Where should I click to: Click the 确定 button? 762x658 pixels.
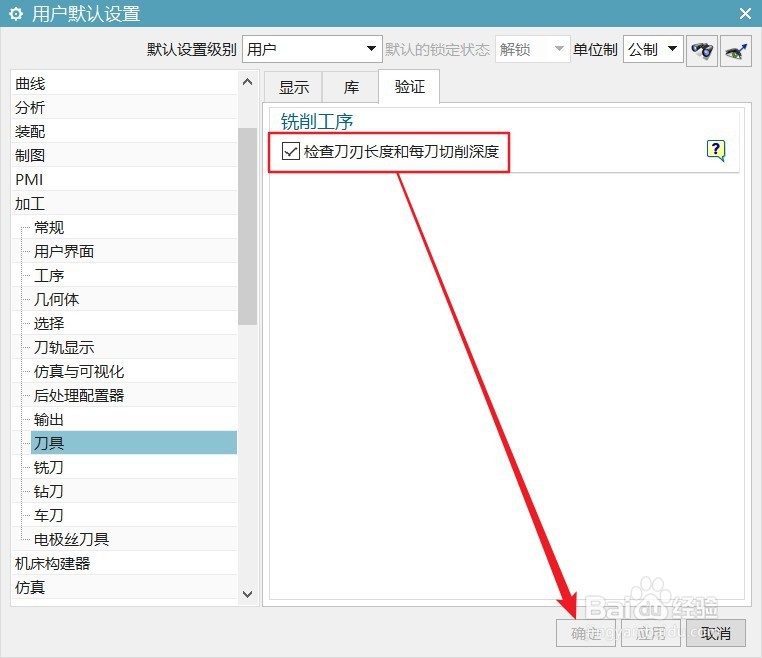tap(586, 633)
